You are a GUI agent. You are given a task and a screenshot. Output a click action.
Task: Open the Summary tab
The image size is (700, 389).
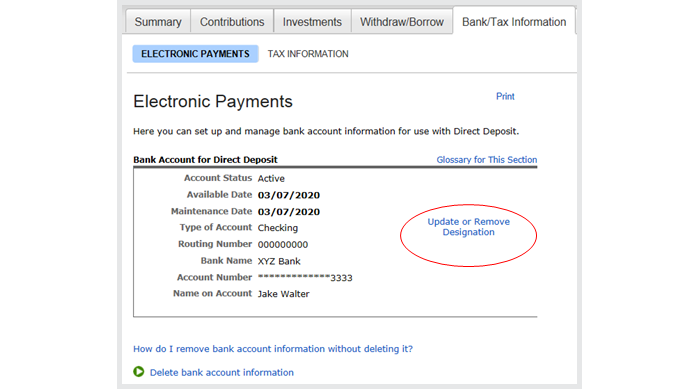158,22
